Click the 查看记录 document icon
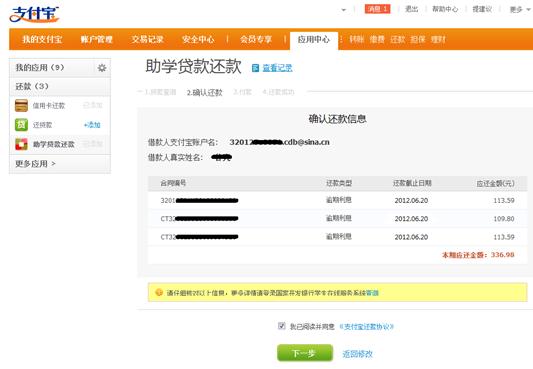 255,68
